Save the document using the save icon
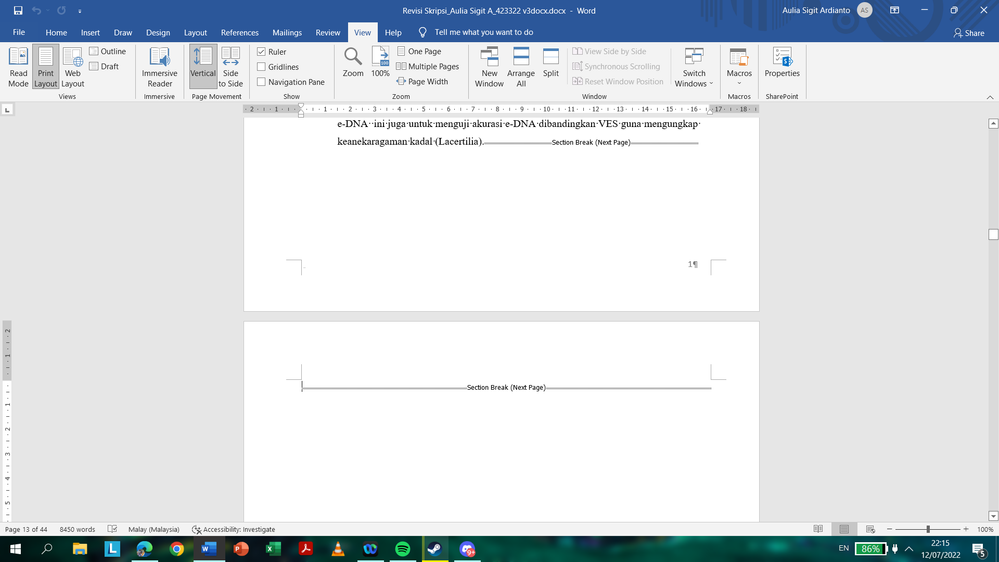The image size is (999, 562). point(18,10)
